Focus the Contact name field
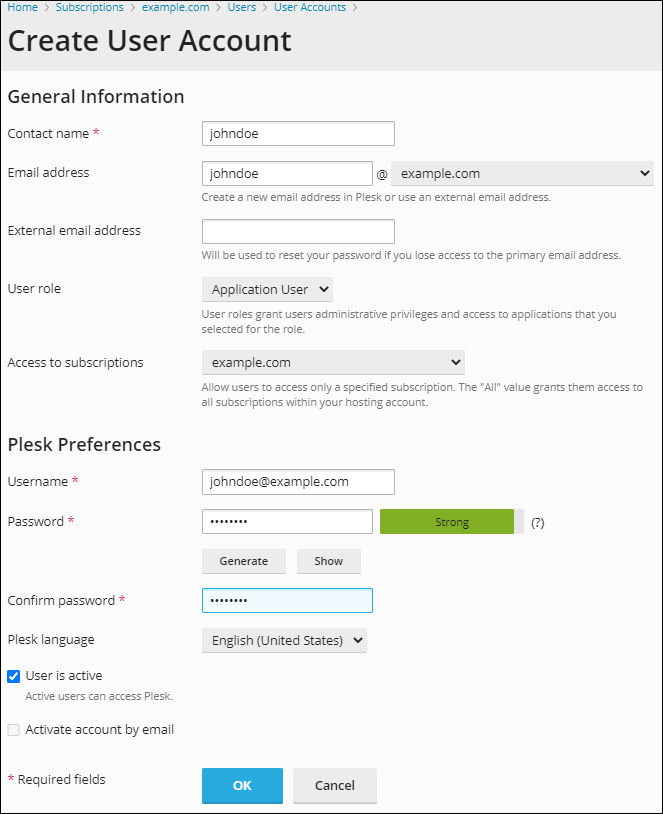 click(x=298, y=134)
